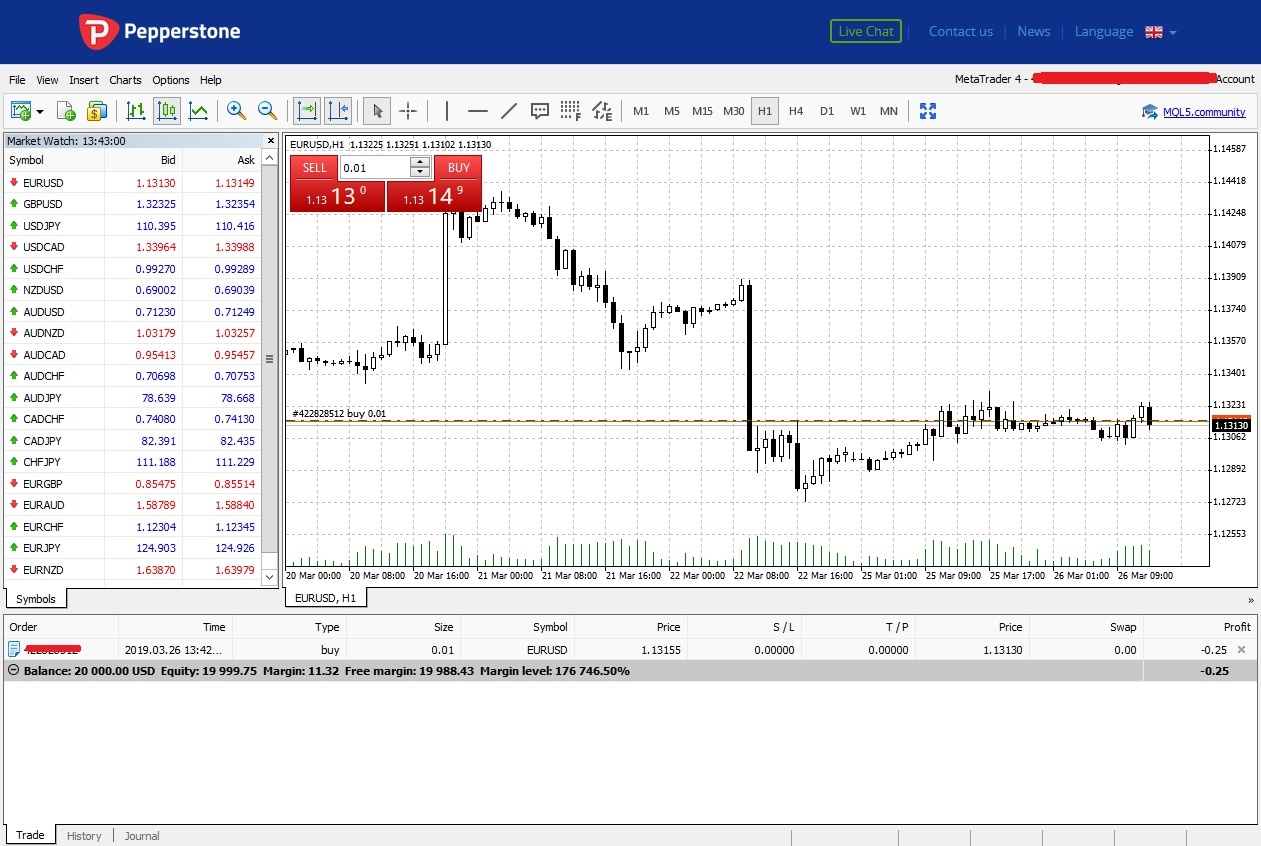1261x846 pixels.
Task: Open full screen chart mode
Action: tap(927, 111)
